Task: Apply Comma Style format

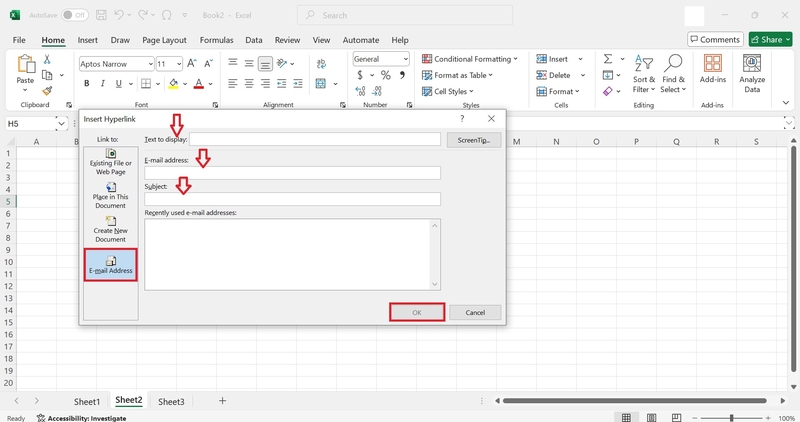Action: pyautogui.click(x=403, y=75)
